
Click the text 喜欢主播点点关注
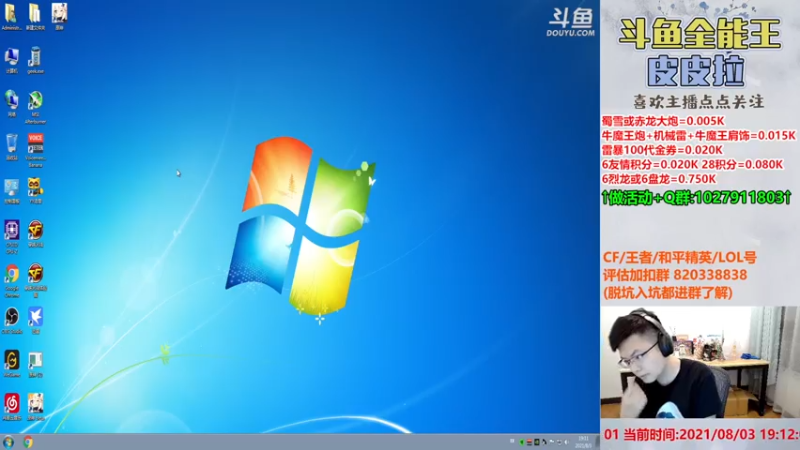pyautogui.click(x=698, y=102)
